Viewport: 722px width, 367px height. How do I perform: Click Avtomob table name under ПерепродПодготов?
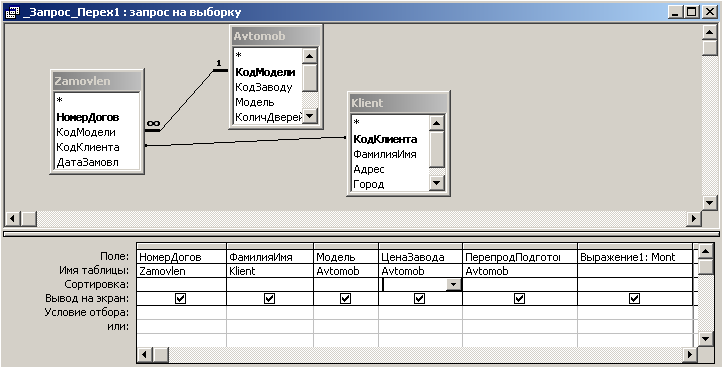520,271
